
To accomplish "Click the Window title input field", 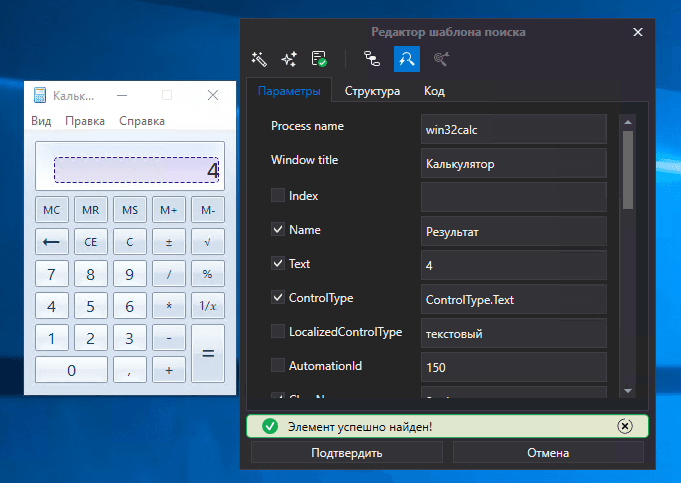I will (513, 163).
